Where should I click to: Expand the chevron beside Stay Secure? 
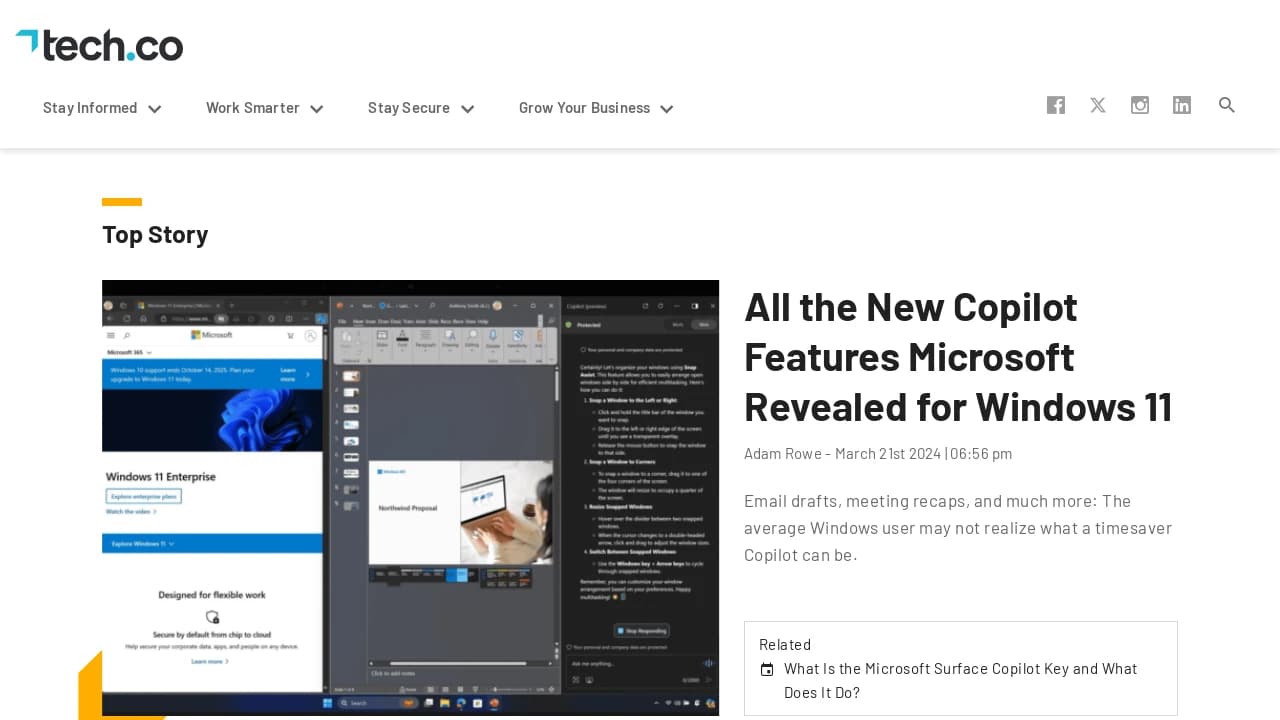click(467, 109)
